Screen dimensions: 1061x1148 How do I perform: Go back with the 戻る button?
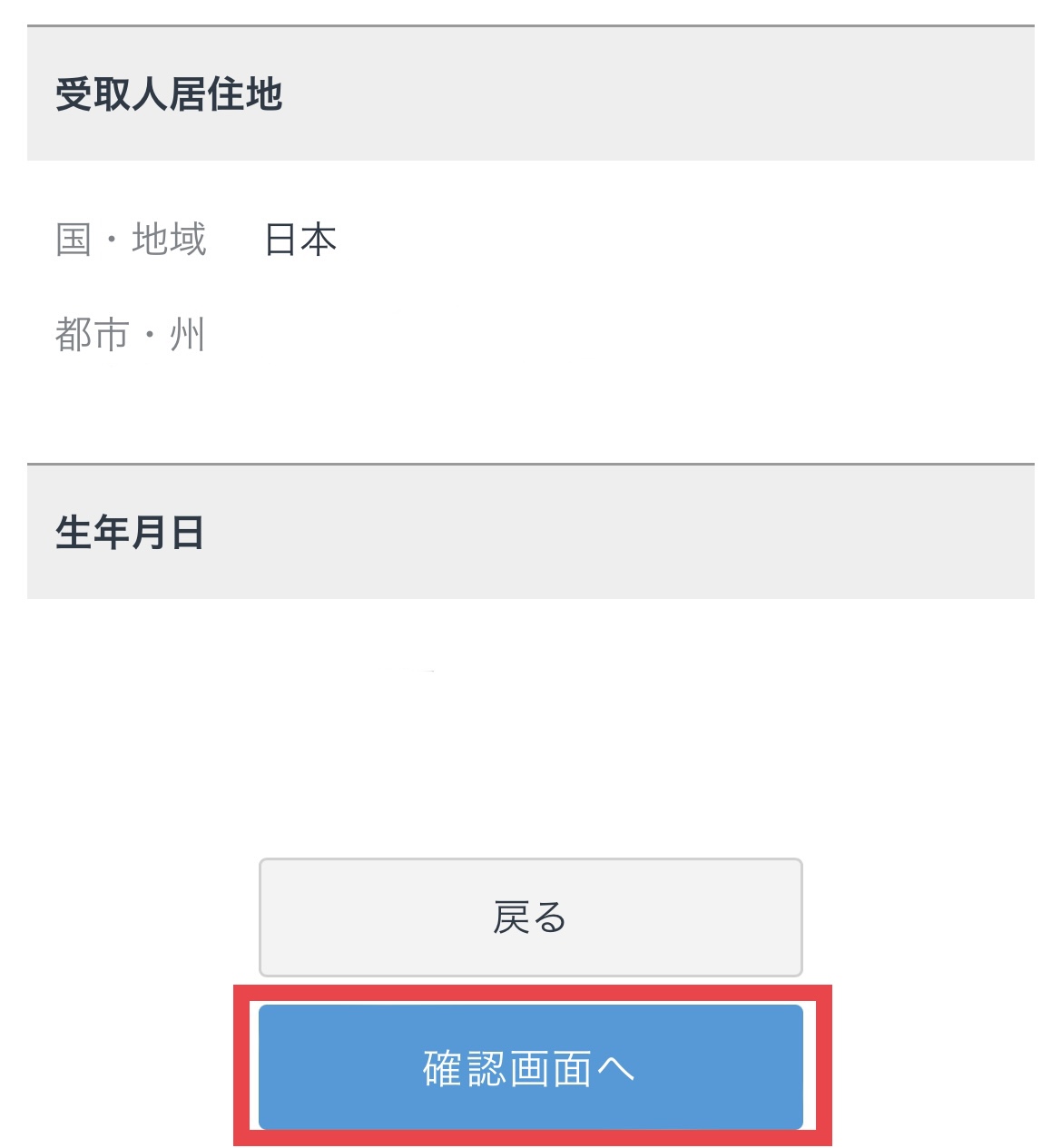[531, 917]
